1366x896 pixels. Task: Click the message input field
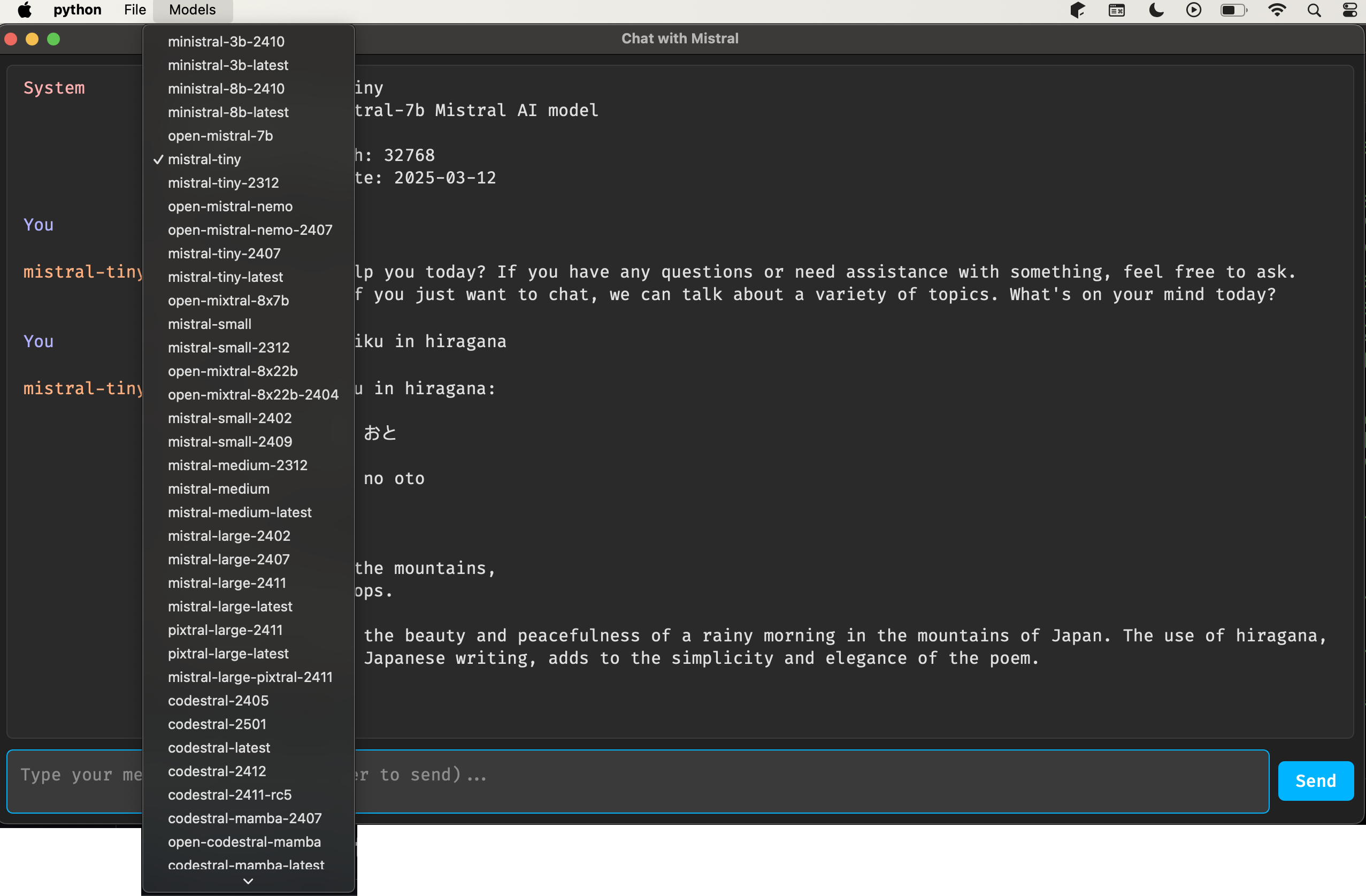(x=689, y=780)
